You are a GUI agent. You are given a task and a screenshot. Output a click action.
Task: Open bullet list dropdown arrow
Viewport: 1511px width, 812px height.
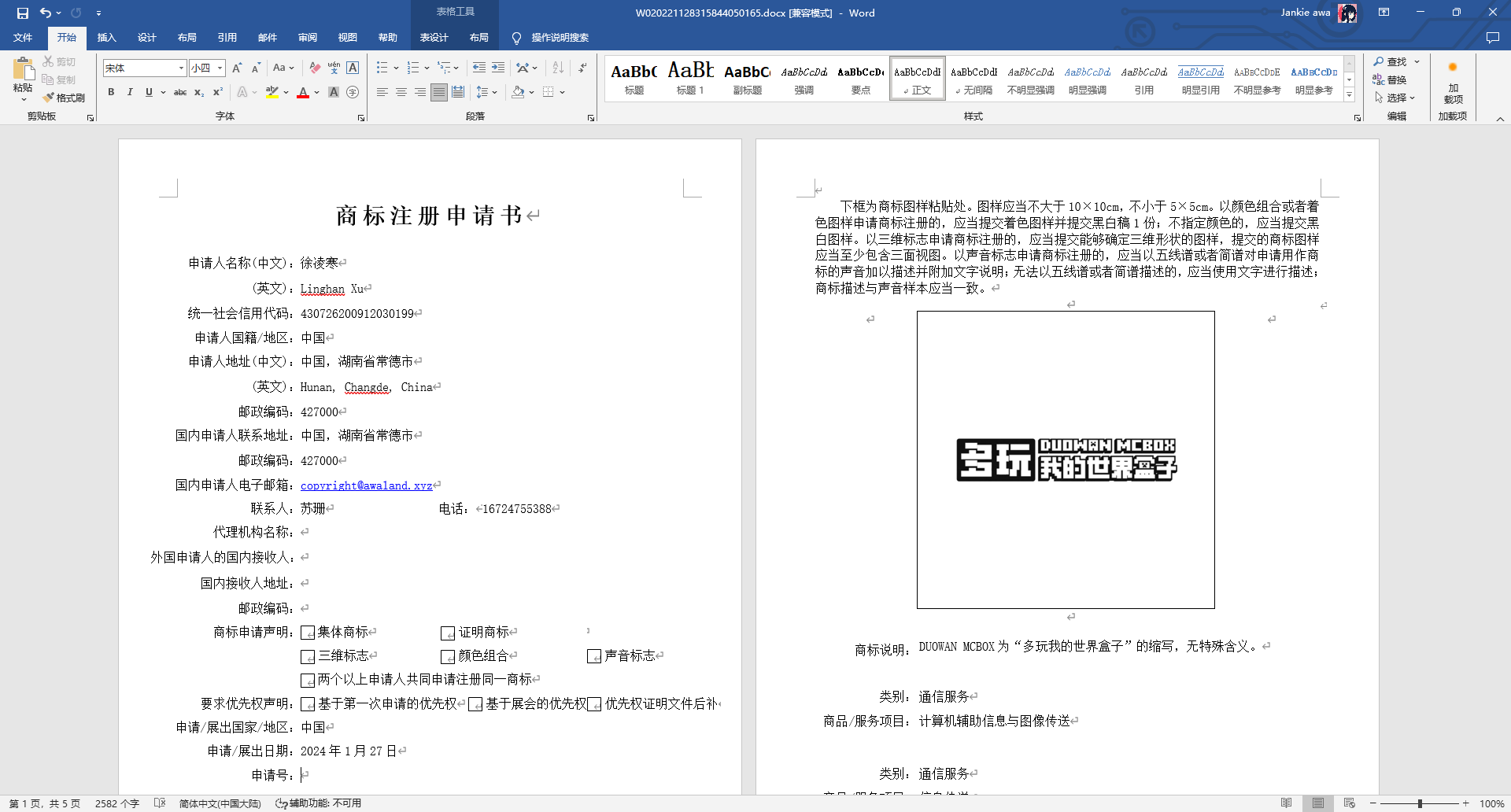pos(396,68)
